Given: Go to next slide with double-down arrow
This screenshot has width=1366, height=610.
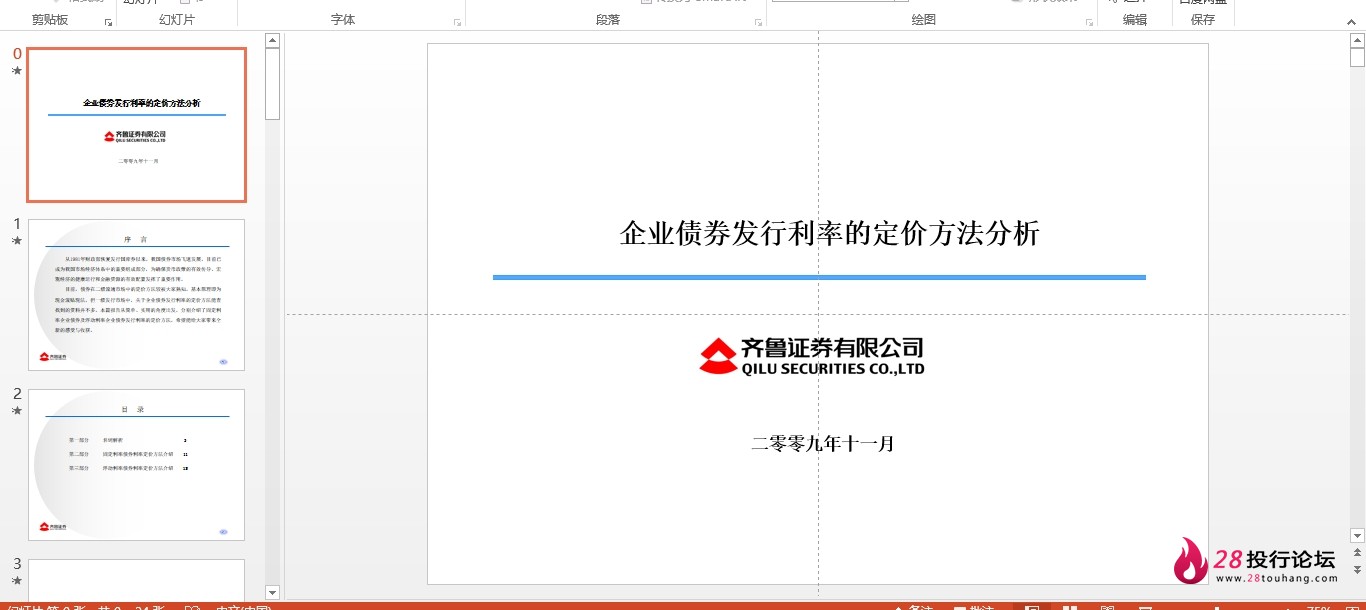Looking at the screenshot, I should coord(1357,569).
